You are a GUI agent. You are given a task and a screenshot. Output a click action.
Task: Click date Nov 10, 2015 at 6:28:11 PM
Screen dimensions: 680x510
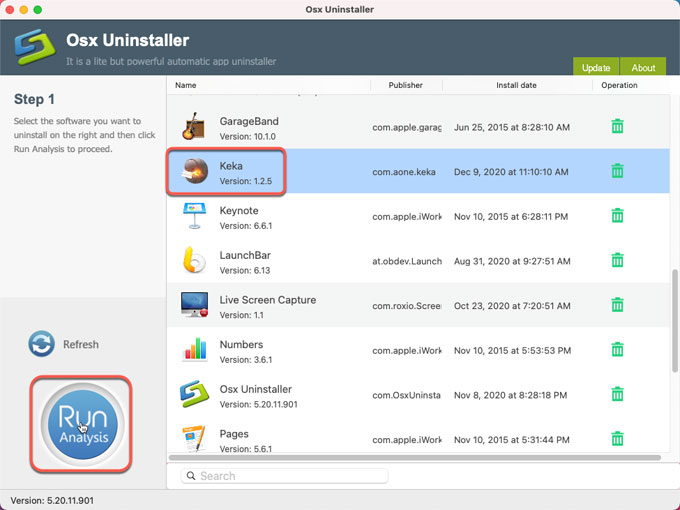(x=511, y=217)
